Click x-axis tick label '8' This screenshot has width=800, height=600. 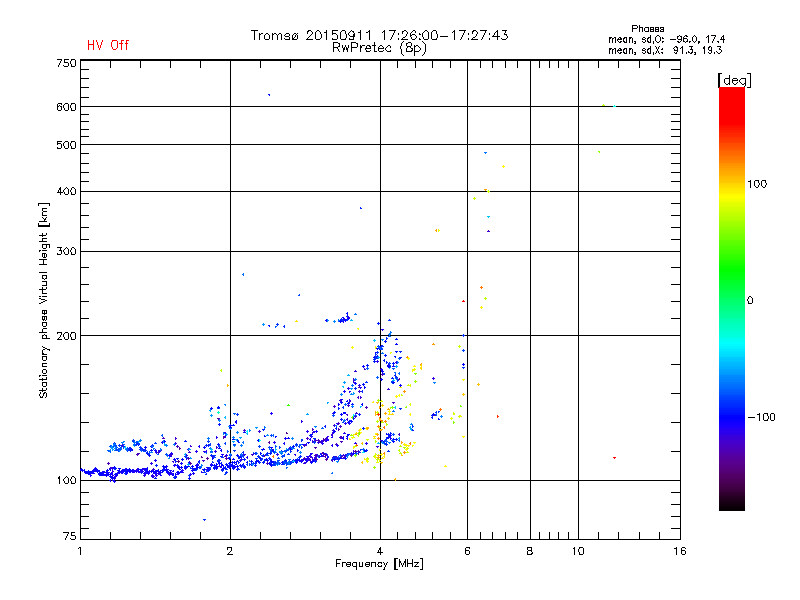[x=530, y=551]
